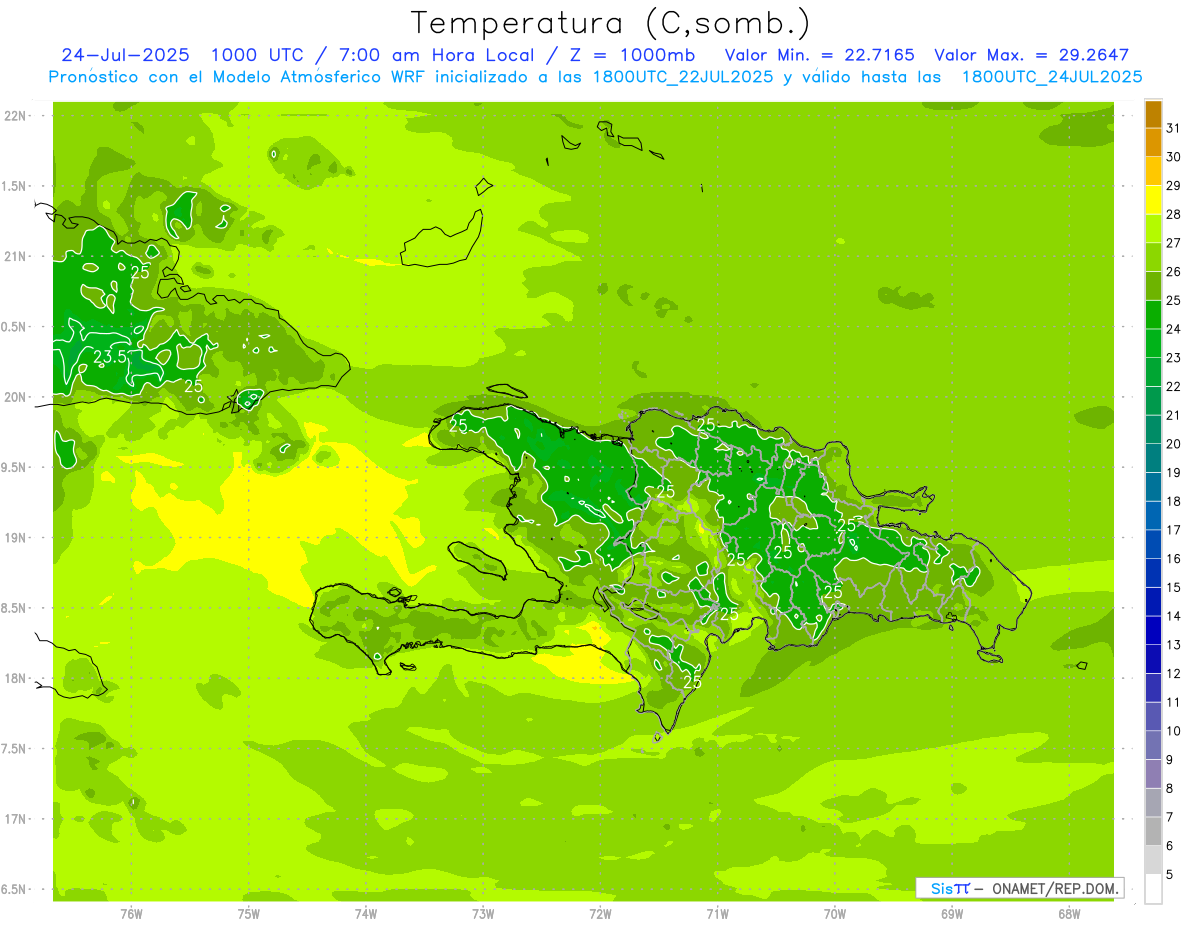Screen dimensions: 1200x927
Task: Click the legend value '18'
Action: [x=1174, y=501]
